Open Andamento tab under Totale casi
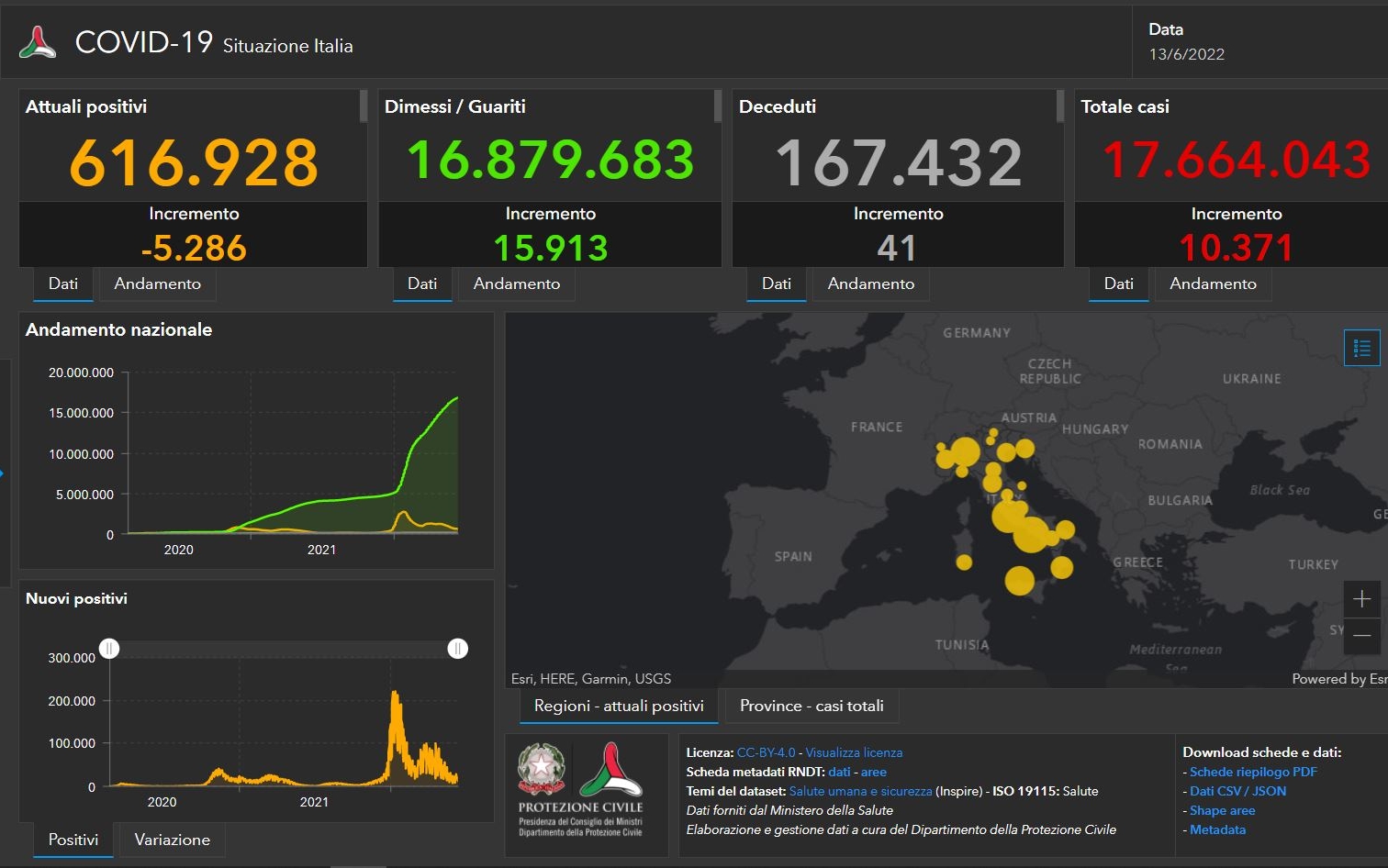The height and width of the screenshot is (868, 1388). (1213, 284)
